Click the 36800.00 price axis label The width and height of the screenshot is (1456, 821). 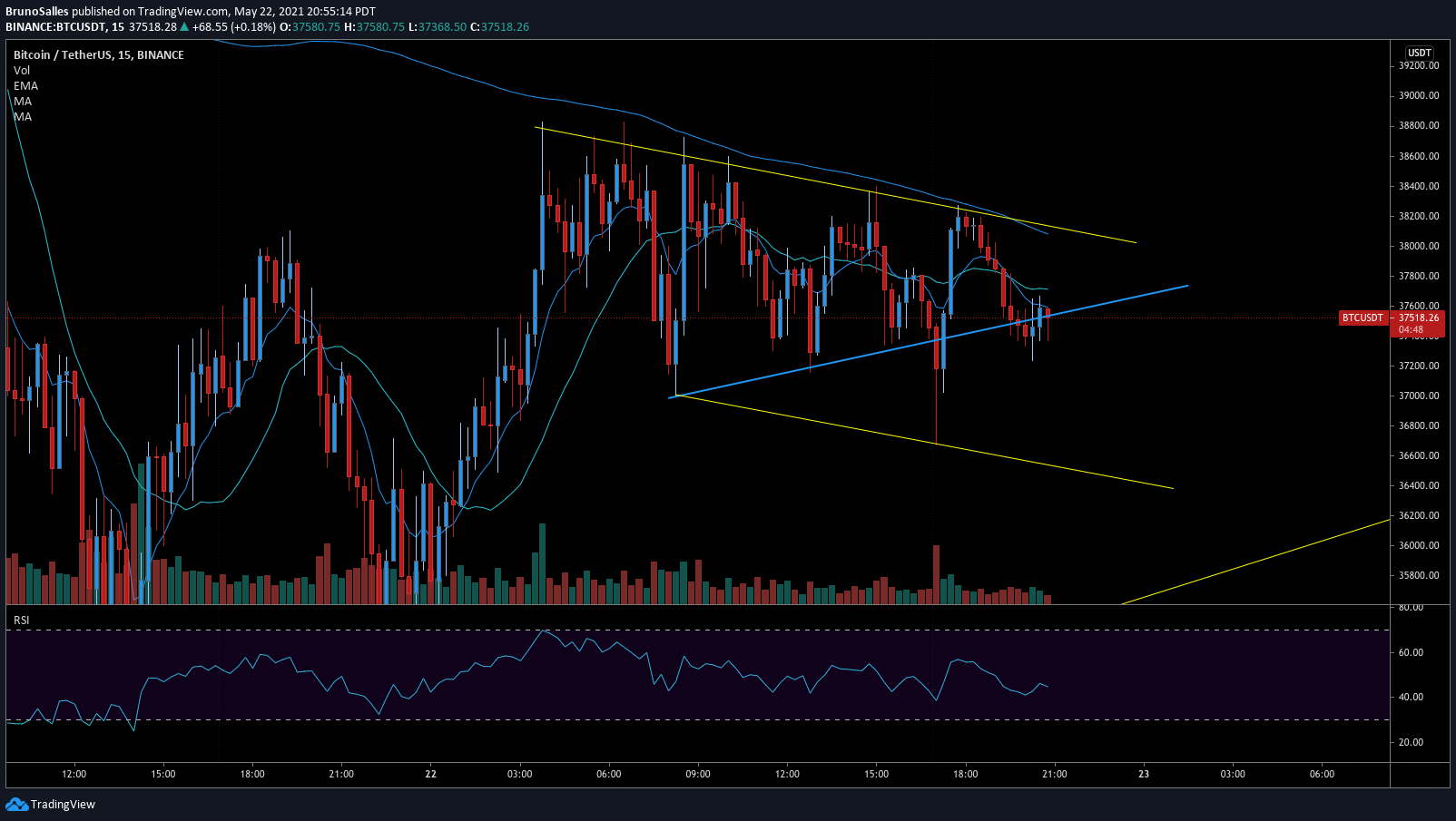[1419, 425]
